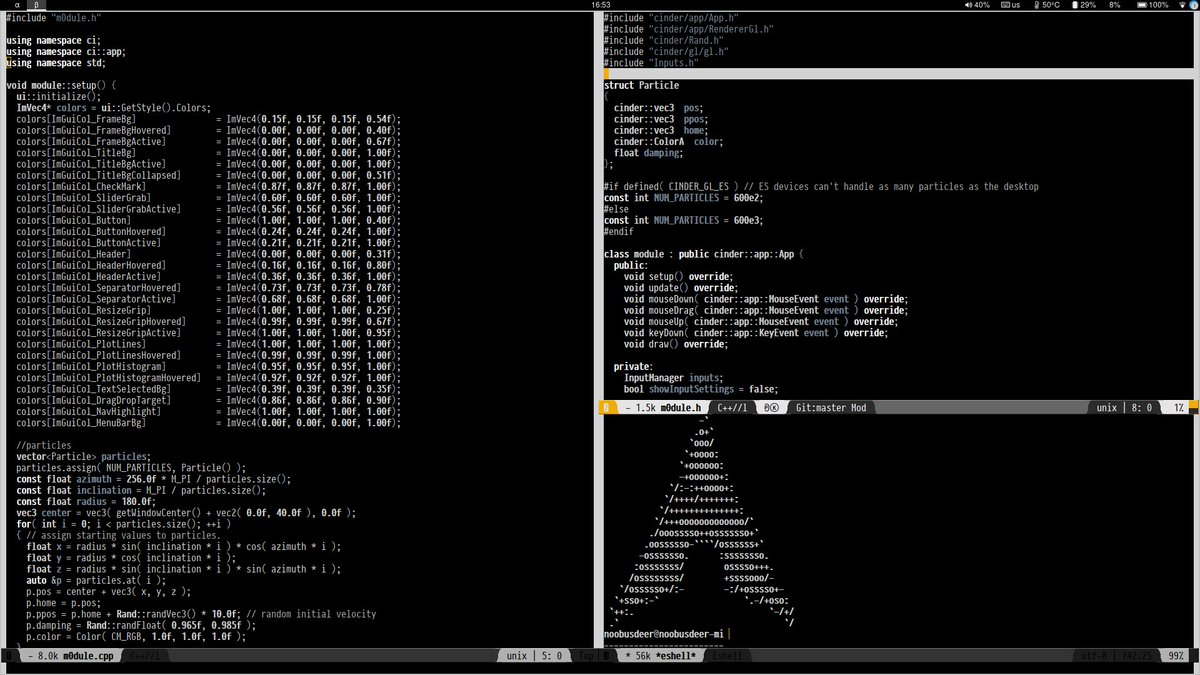
Task: Open volume indicator showing 40%
Action: 977,5
